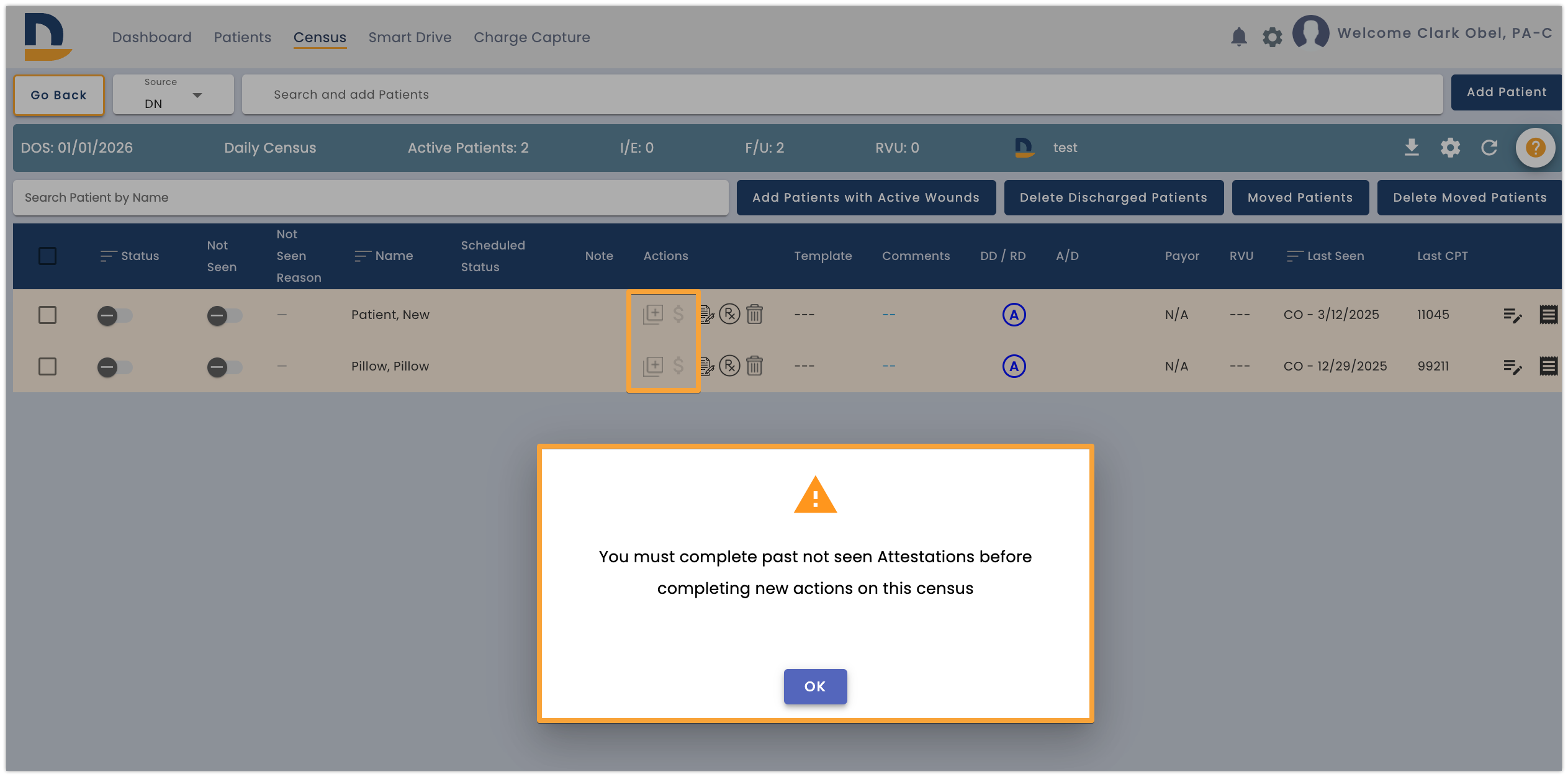
Task: Click the Search Patient by Name field
Action: point(371,197)
